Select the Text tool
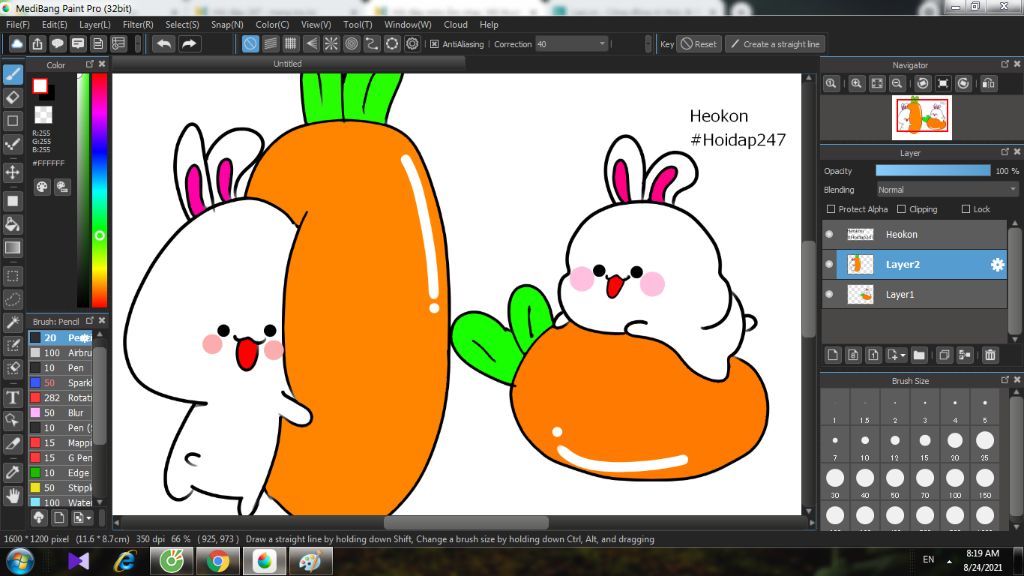Screen dimensions: 1024x576 [x=12, y=397]
